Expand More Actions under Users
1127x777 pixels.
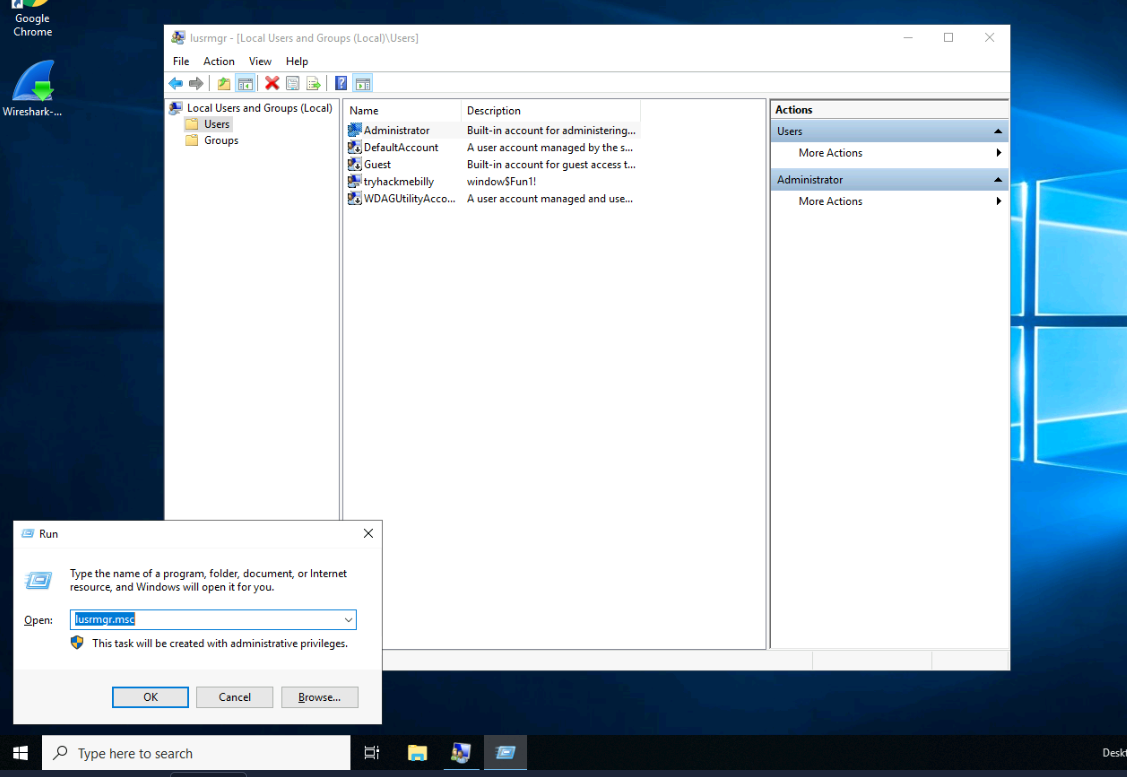830,153
